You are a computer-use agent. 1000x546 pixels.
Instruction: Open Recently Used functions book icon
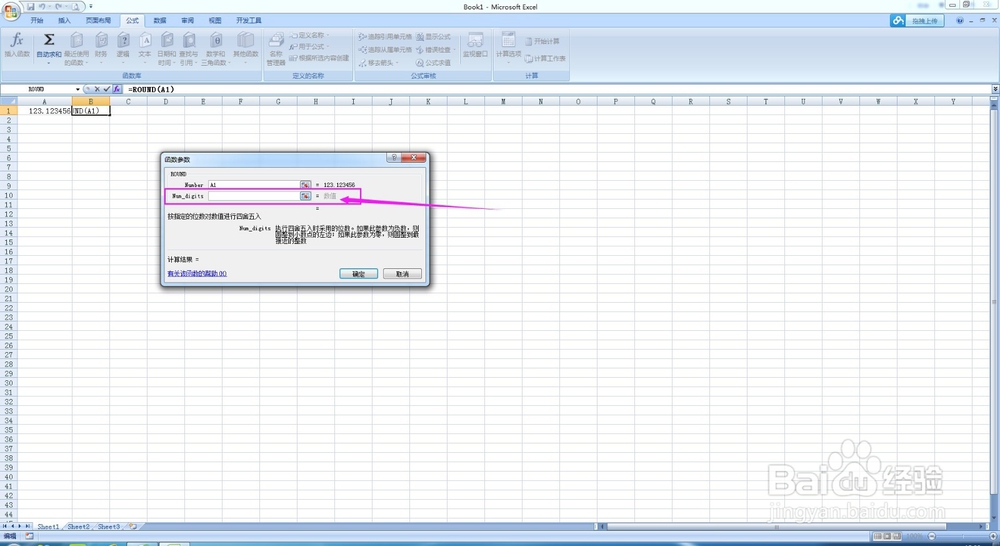77,40
